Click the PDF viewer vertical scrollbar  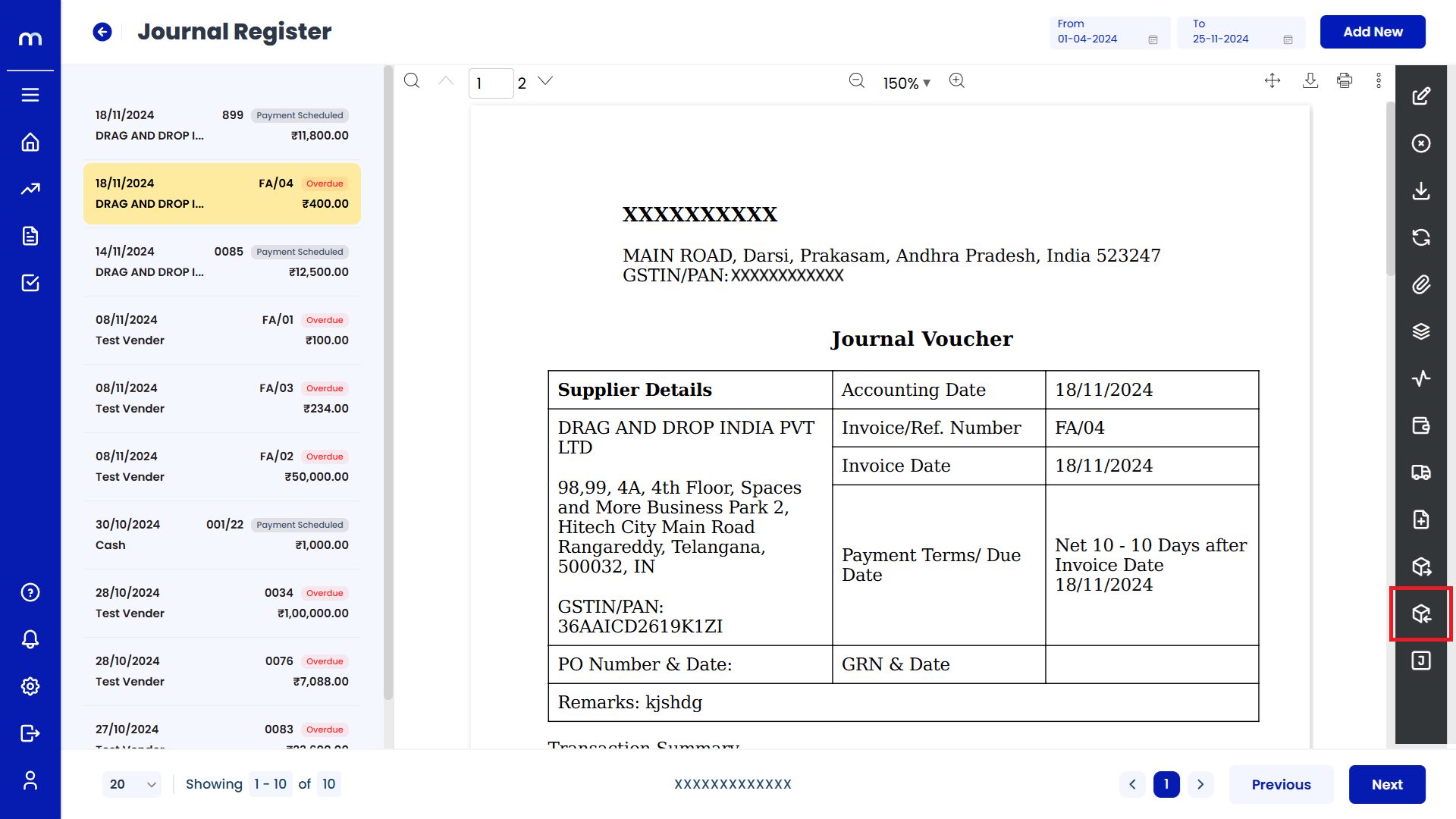pyautogui.click(x=1390, y=190)
